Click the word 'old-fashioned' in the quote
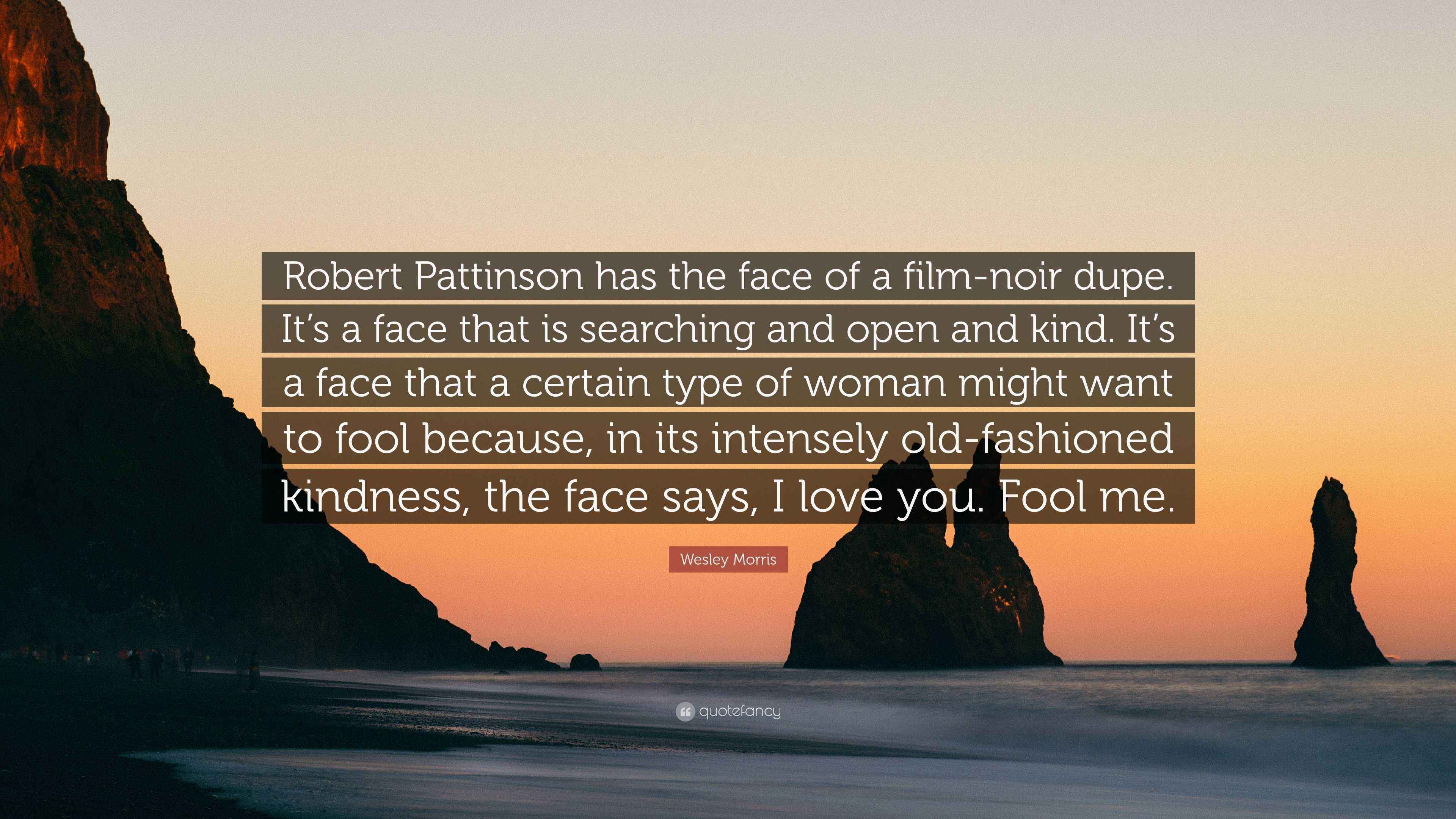 point(1036,438)
